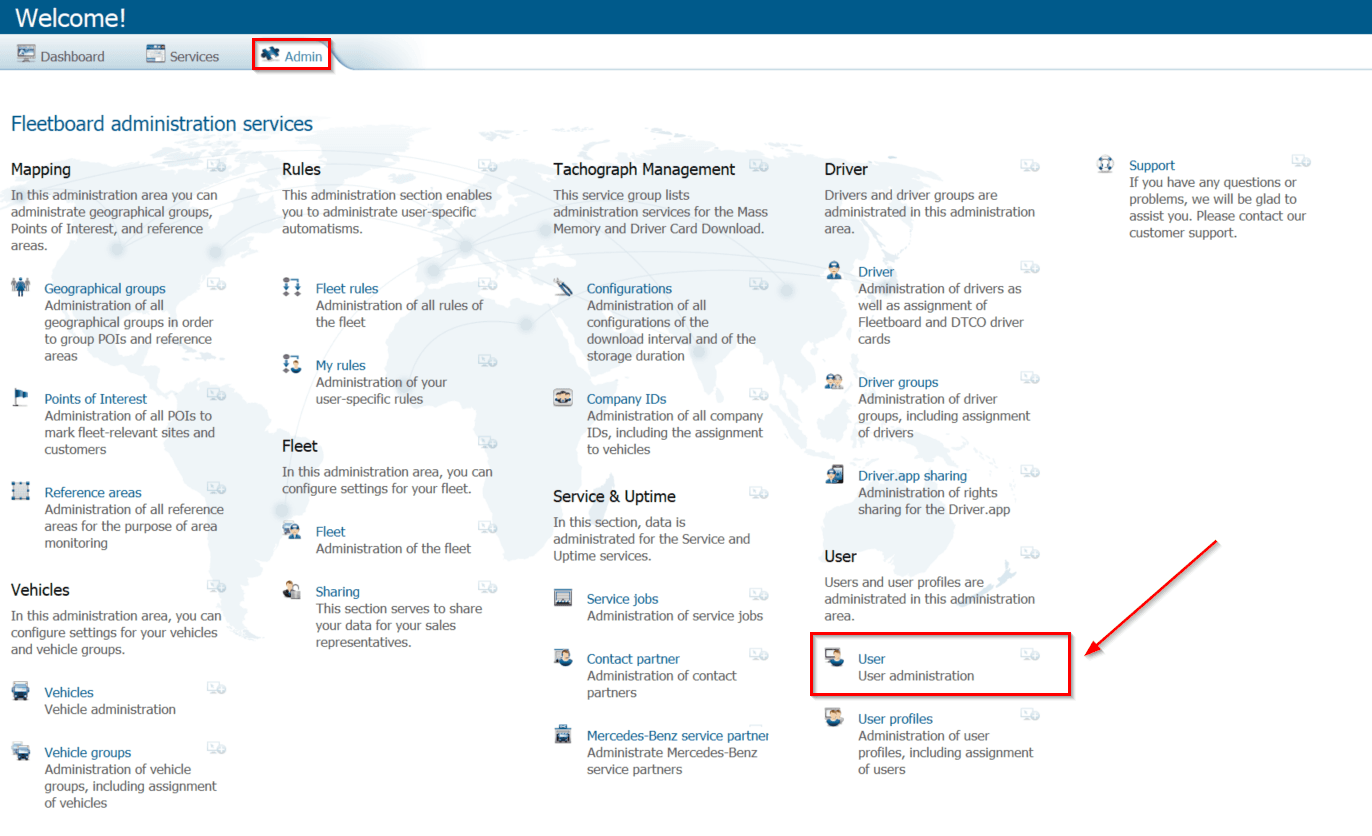
Task: Click the Support lifebuoy icon
Action: (x=1105, y=164)
